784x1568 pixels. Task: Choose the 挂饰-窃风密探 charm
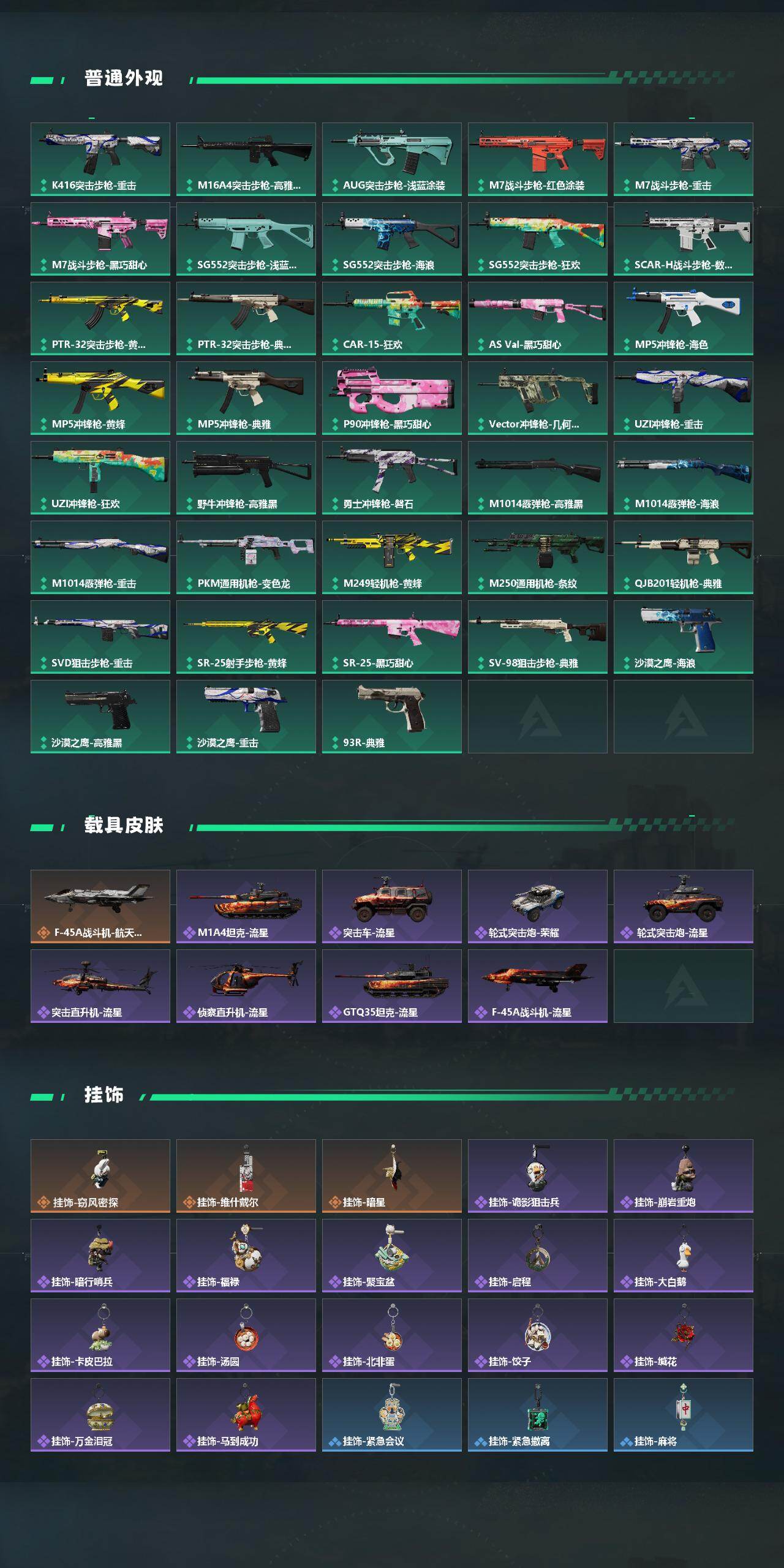click(x=100, y=1176)
